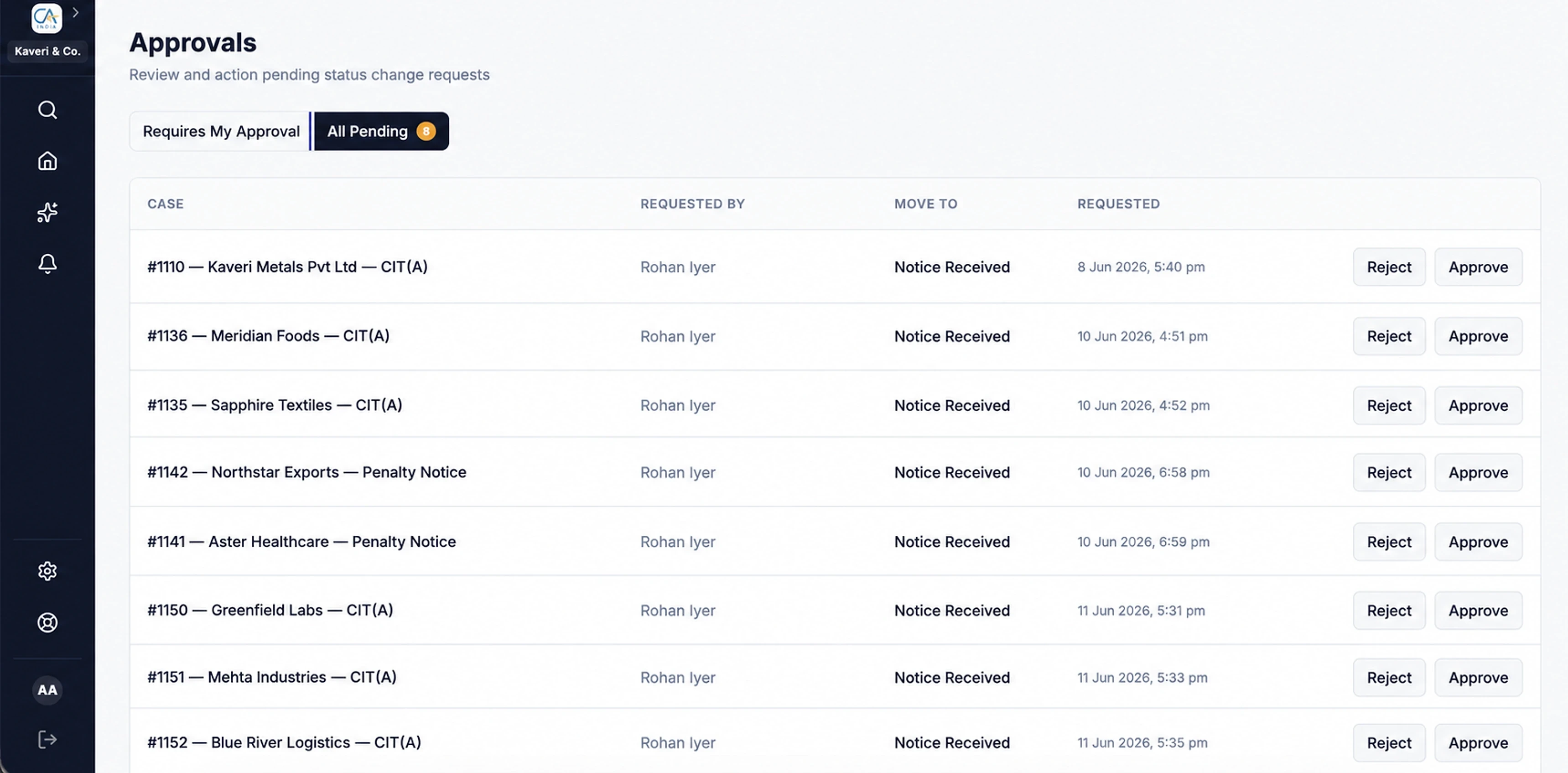Reject case #1150 Greenfield Labs

[x=1389, y=611]
